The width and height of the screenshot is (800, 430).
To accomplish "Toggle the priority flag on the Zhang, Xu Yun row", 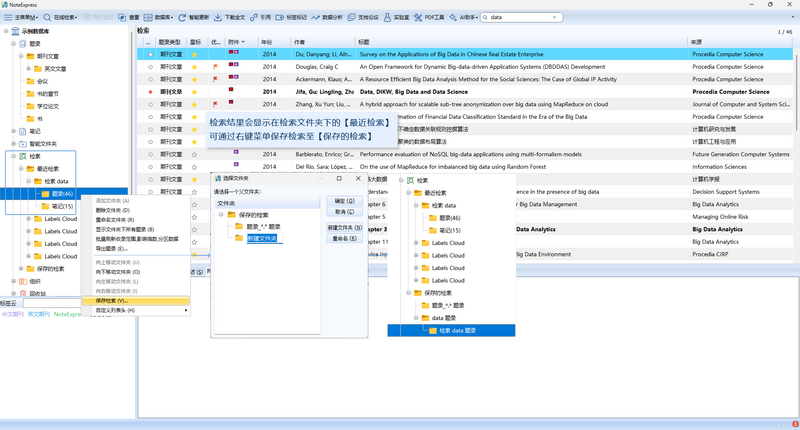I will point(215,104).
